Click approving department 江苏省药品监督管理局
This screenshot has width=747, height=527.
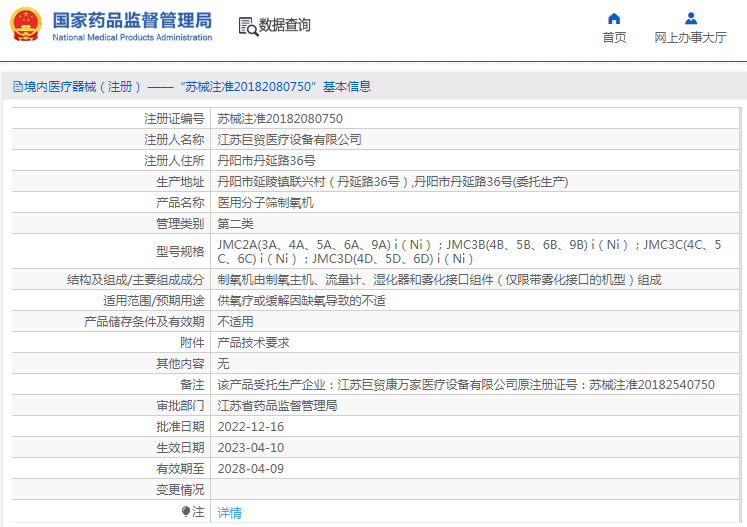277,406
